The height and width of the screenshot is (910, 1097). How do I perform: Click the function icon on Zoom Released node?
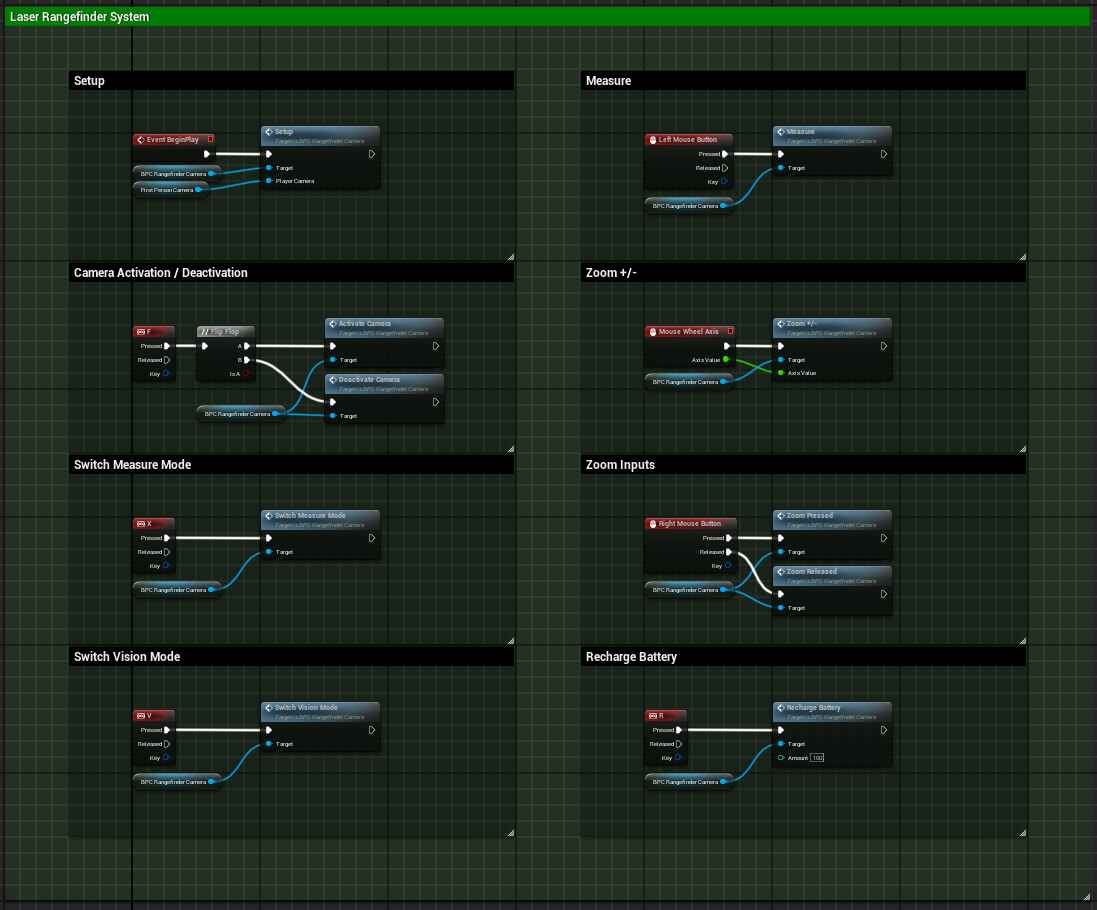point(781,571)
